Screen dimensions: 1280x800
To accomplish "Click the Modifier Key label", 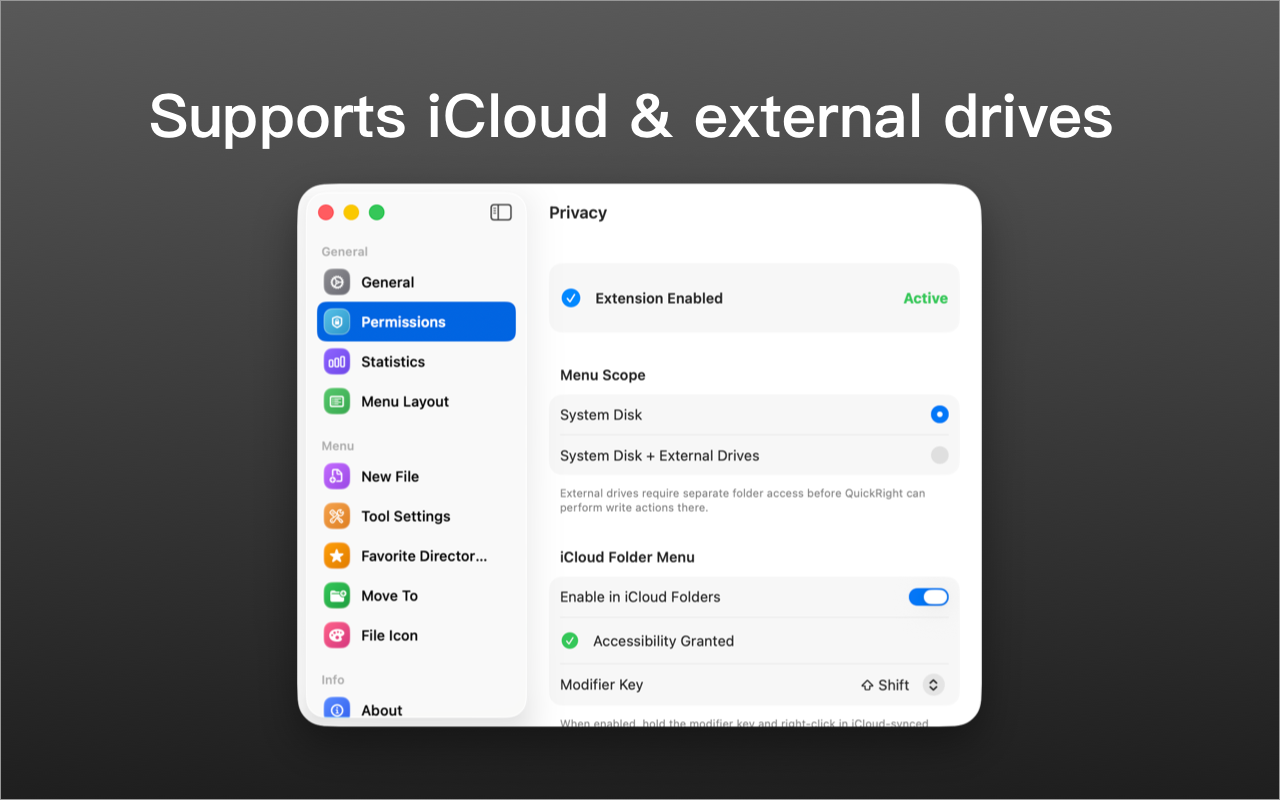I will [x=601, y=685].
